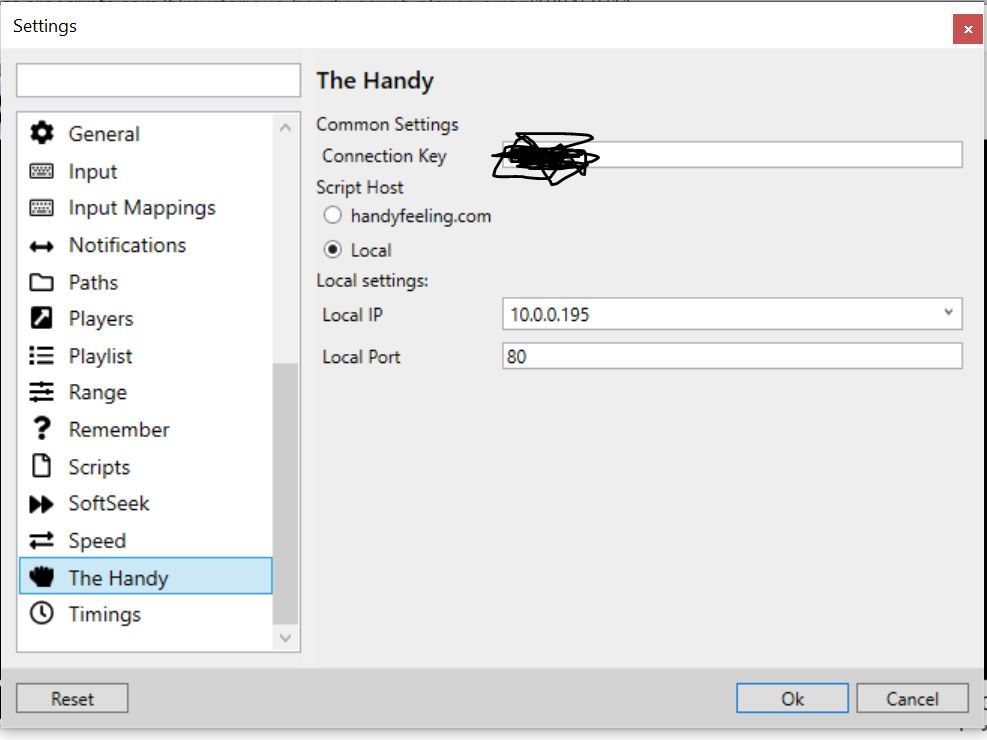Click the Connection Key text field
This screenshot has width=987, height=740.
[732, 155]
